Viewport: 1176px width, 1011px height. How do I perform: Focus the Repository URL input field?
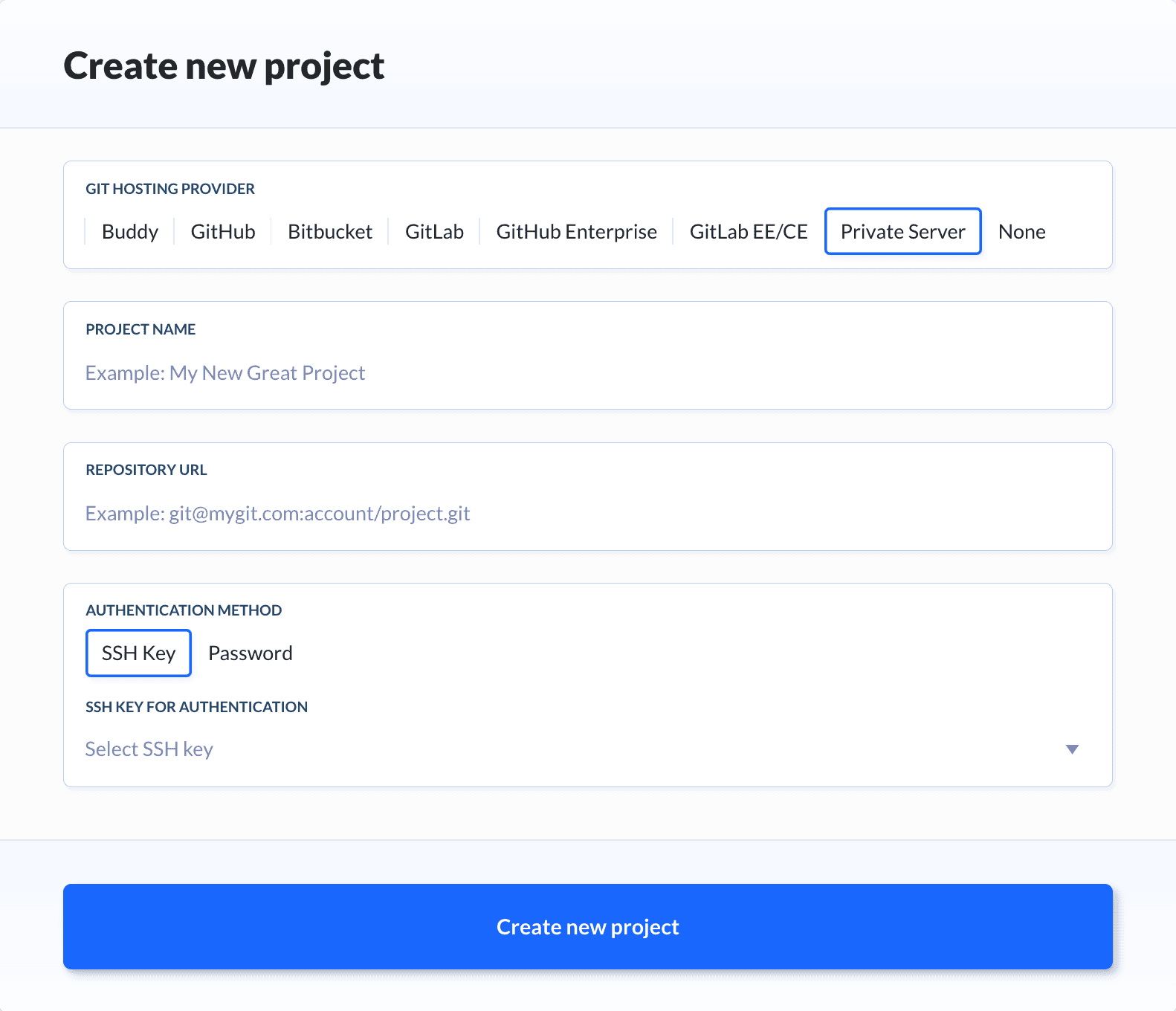(520, 513)
